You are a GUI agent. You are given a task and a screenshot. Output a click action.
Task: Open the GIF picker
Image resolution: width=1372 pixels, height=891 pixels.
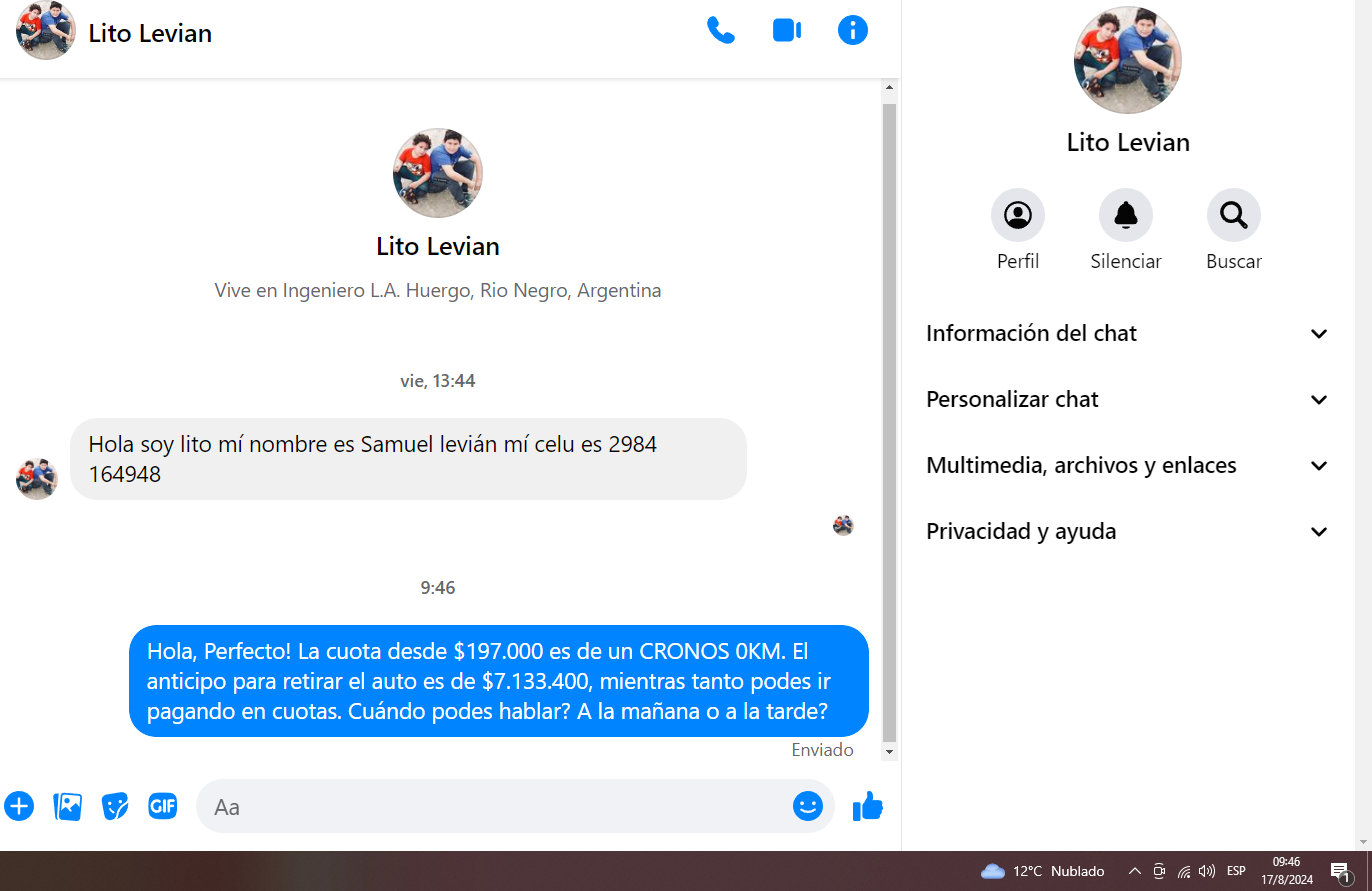163,806
